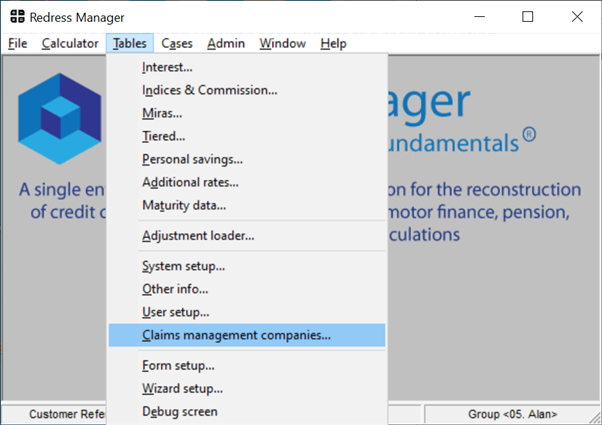Click the Customer Reference status bar field

55,414
